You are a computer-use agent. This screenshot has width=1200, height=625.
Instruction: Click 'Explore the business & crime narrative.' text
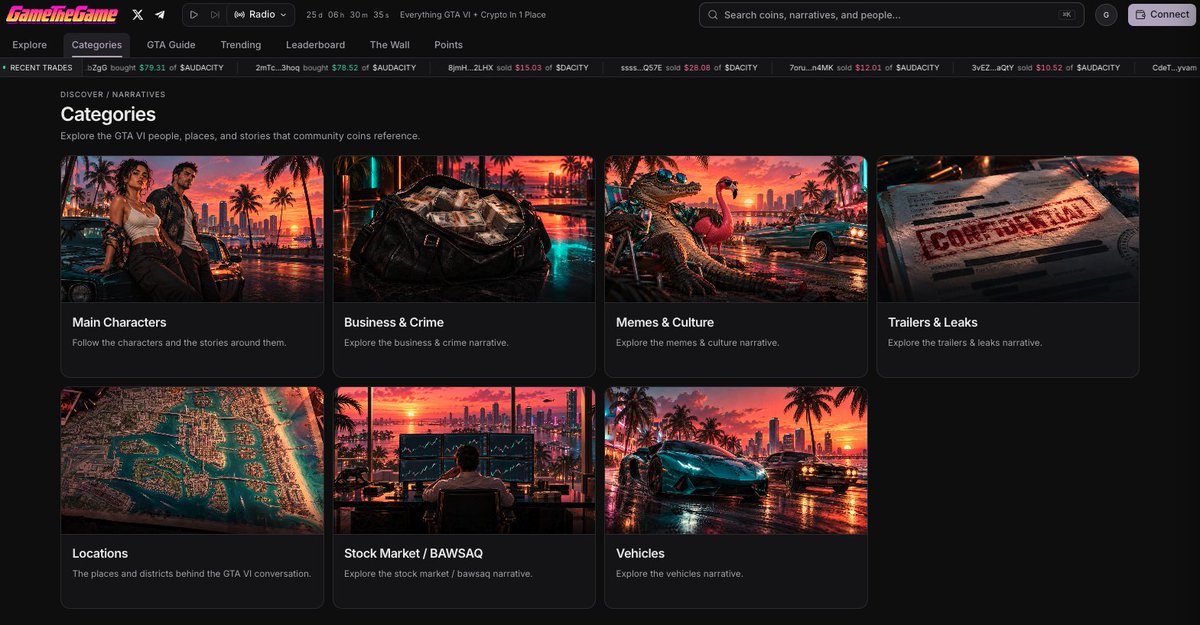[x=426, y=343]
